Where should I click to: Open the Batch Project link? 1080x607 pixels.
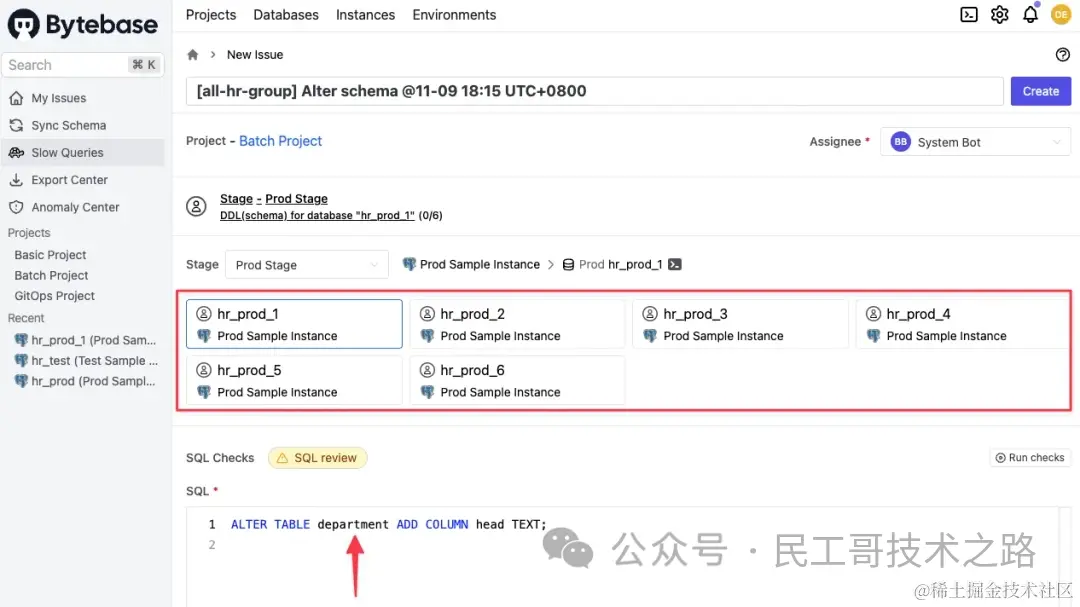pos(280,141)
